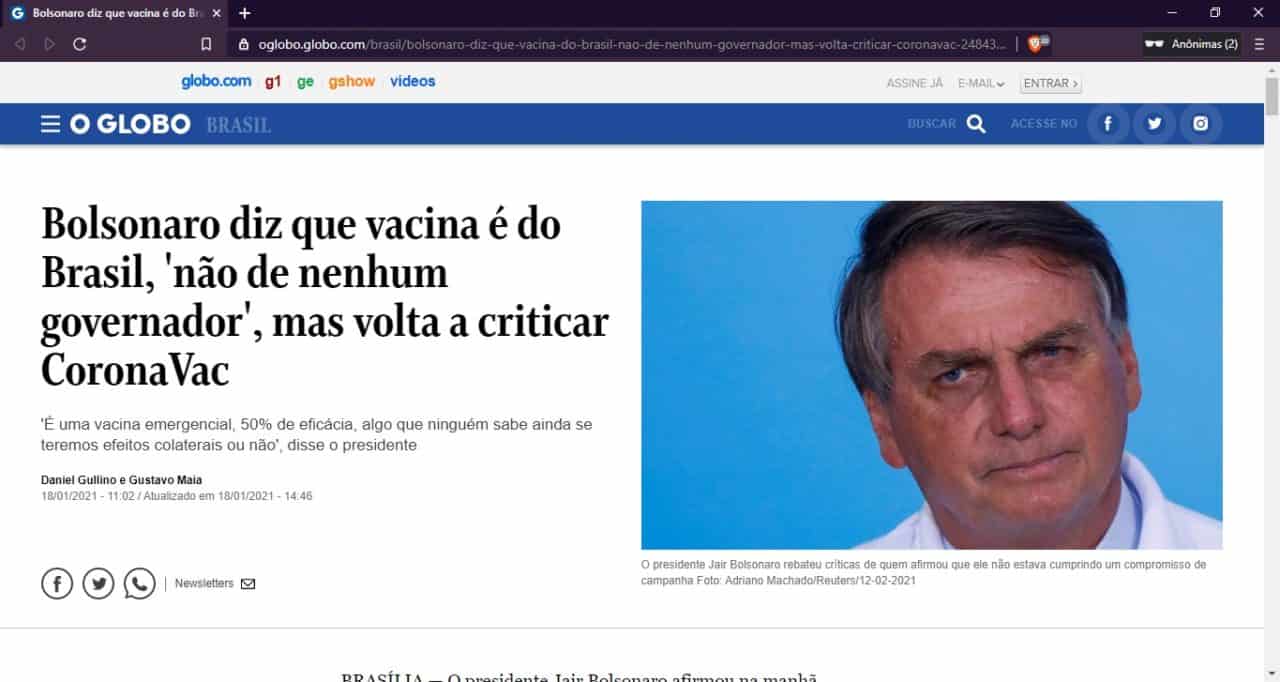Click the search magnifier icon

tap(976, 124)
